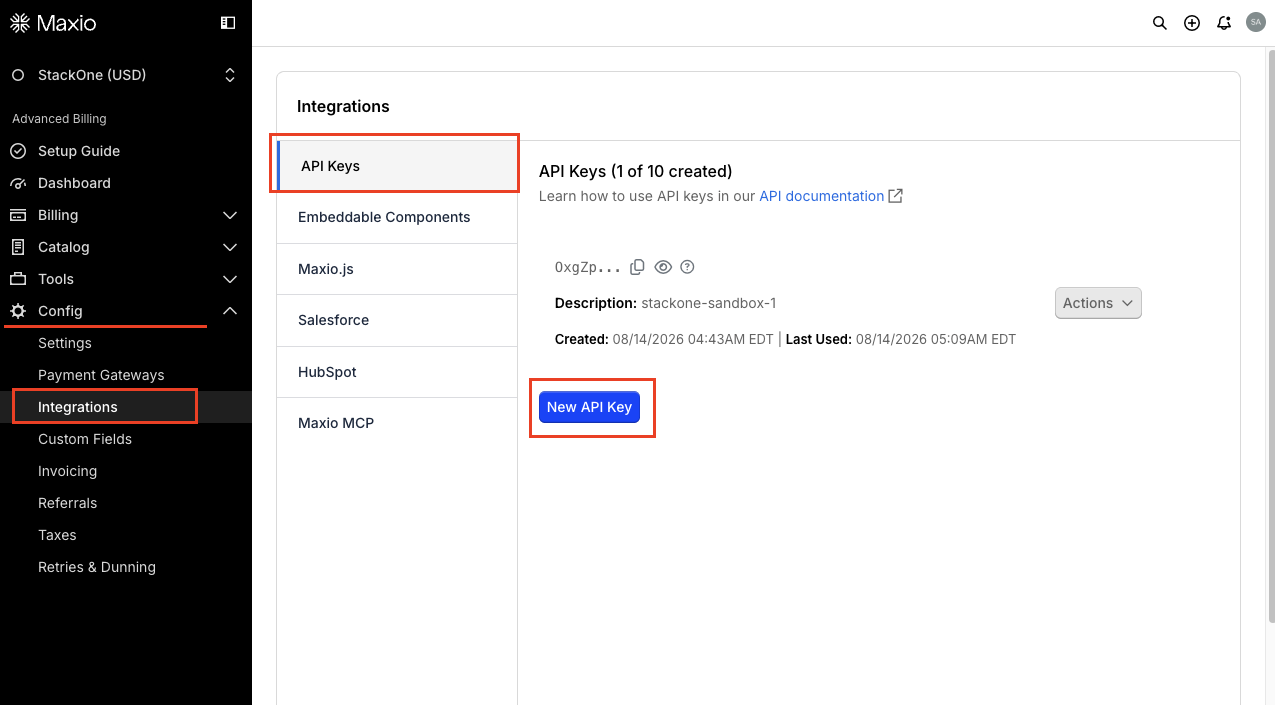1275x705 pixels.
Task: Click the Catalog book icon
Action: 18,247
